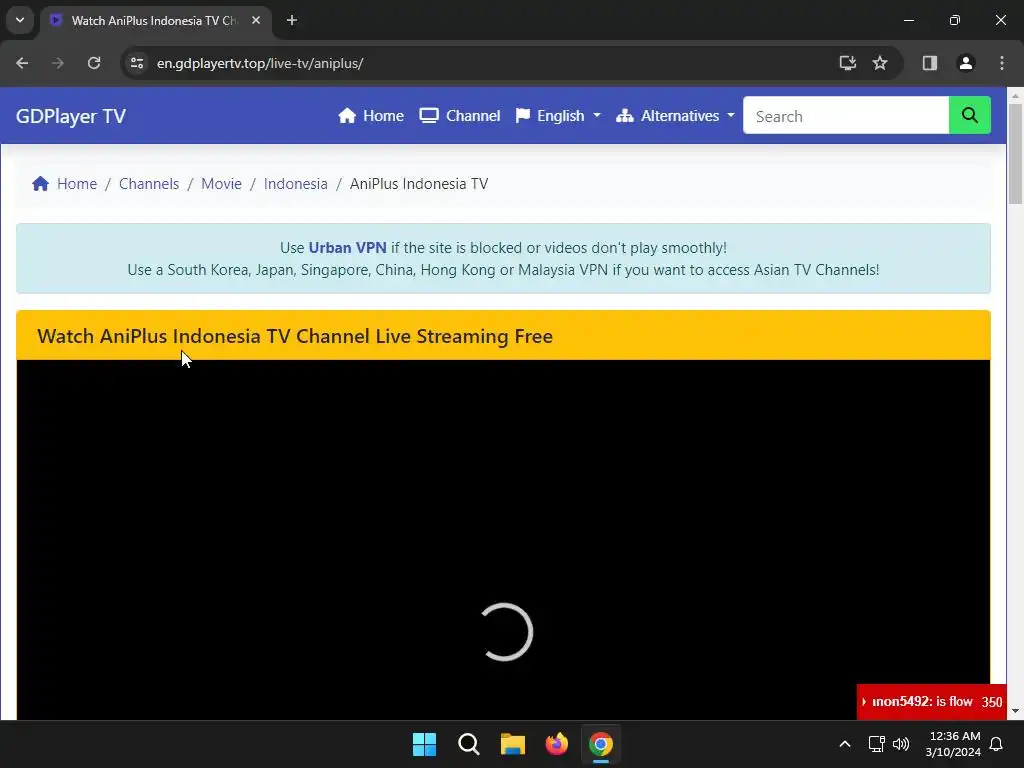Viewport: 1024px width, 768px height.
Task: Open the Urban VPN link
Action: pos(347,248)
